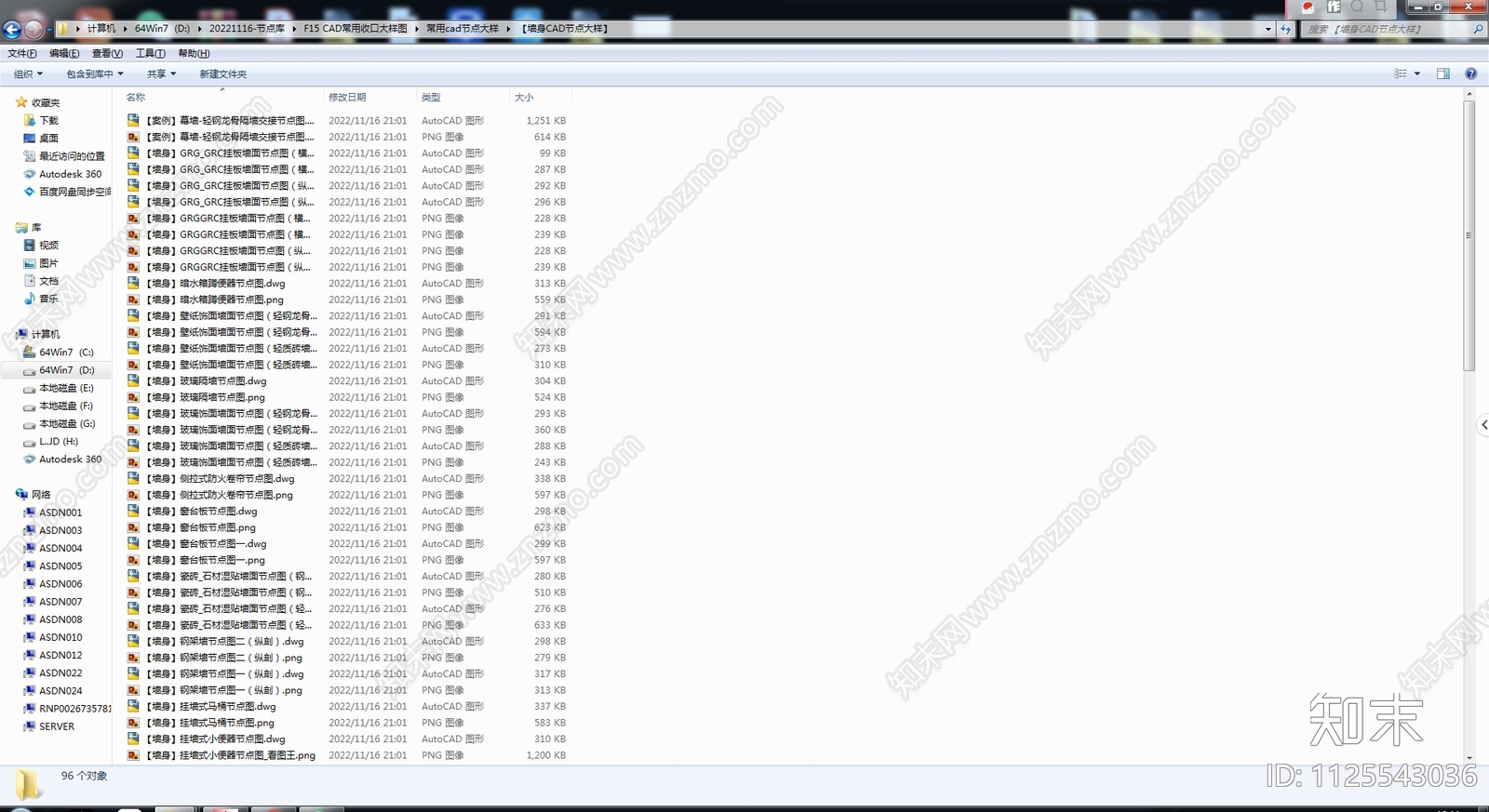The height and width of the screenshot is (812, 1489).
Task: Click the Forward navigation arrow button
Action: click(34, 29)
